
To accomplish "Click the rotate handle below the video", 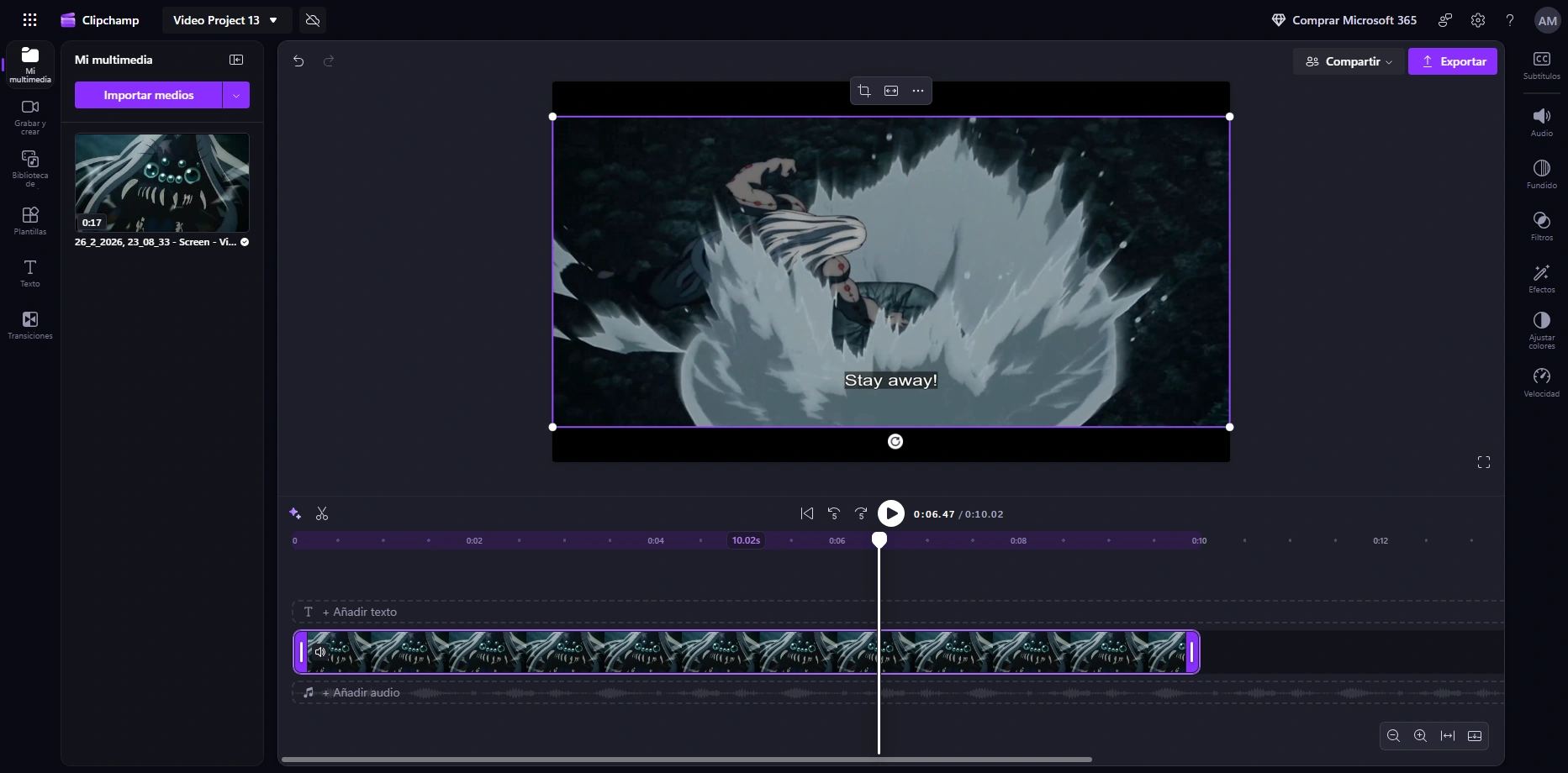I will [x=895, y=442].
